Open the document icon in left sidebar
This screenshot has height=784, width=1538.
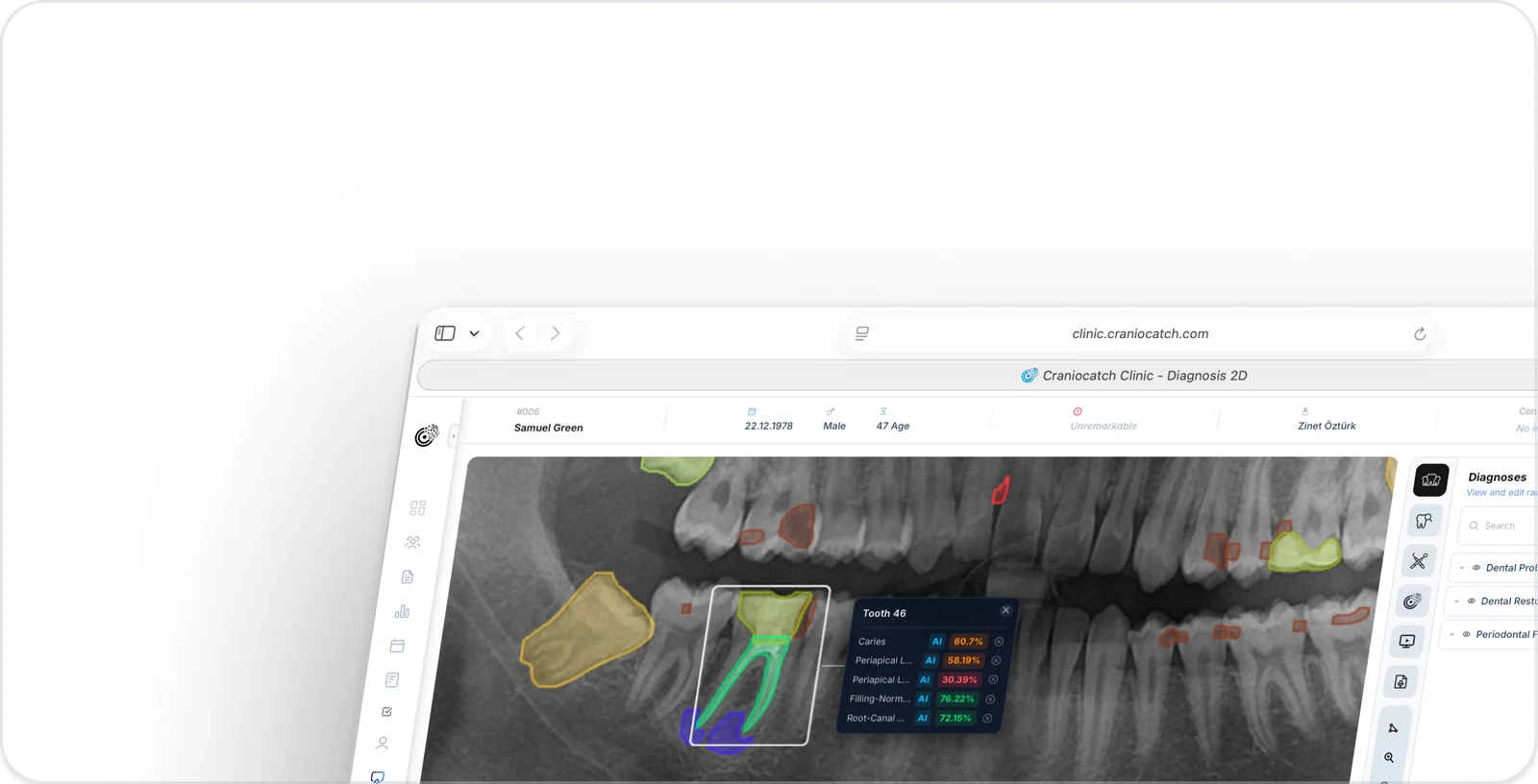[408, 576]
